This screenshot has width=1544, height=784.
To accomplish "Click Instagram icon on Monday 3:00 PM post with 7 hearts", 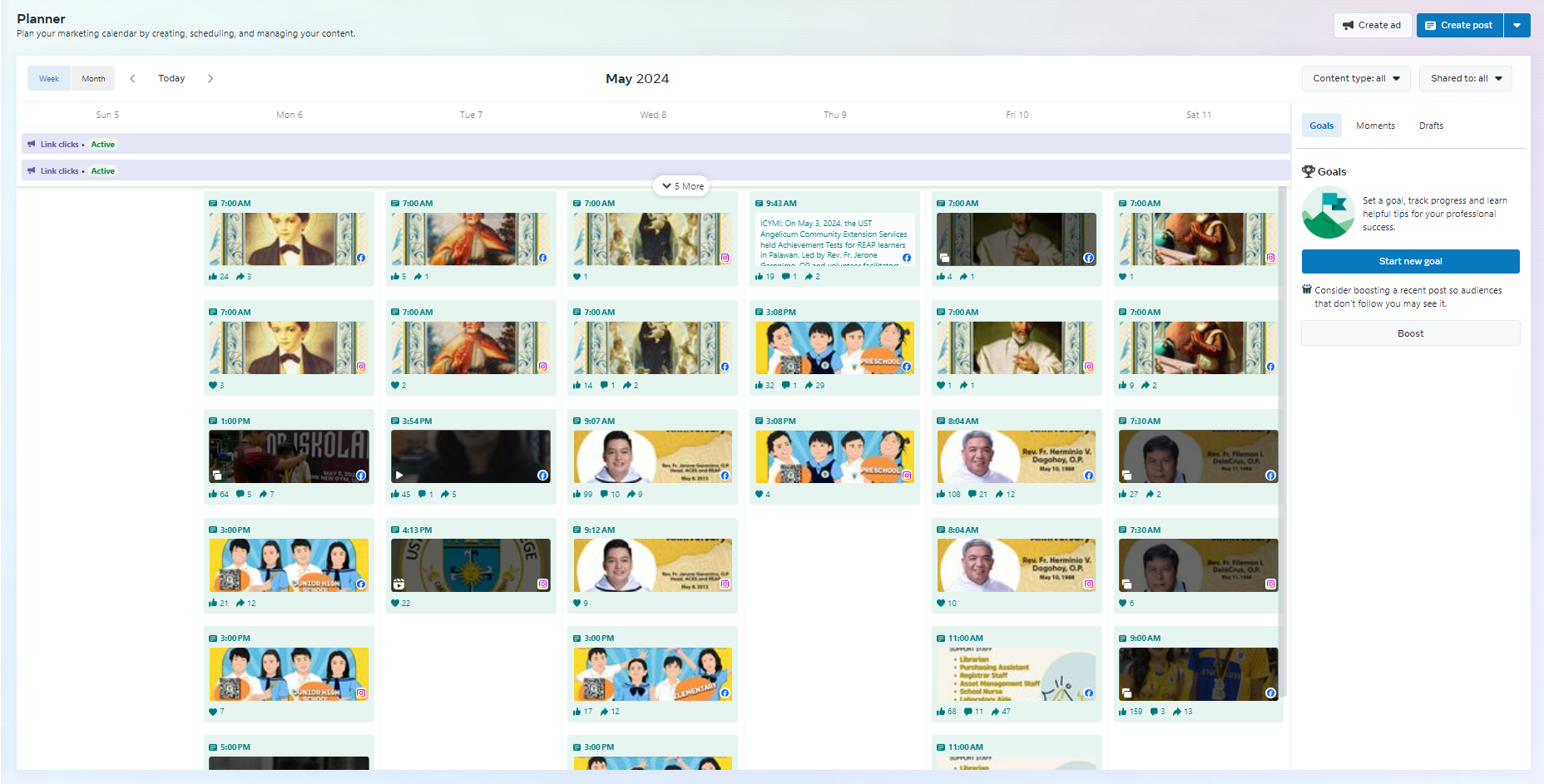I will pos(361,693).
